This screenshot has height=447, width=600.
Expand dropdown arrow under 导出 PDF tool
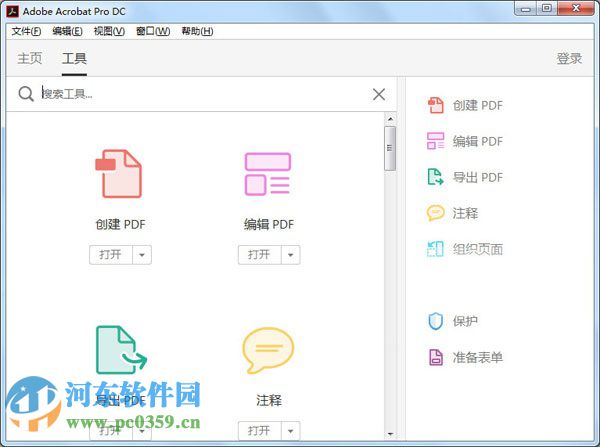(142, 431)
